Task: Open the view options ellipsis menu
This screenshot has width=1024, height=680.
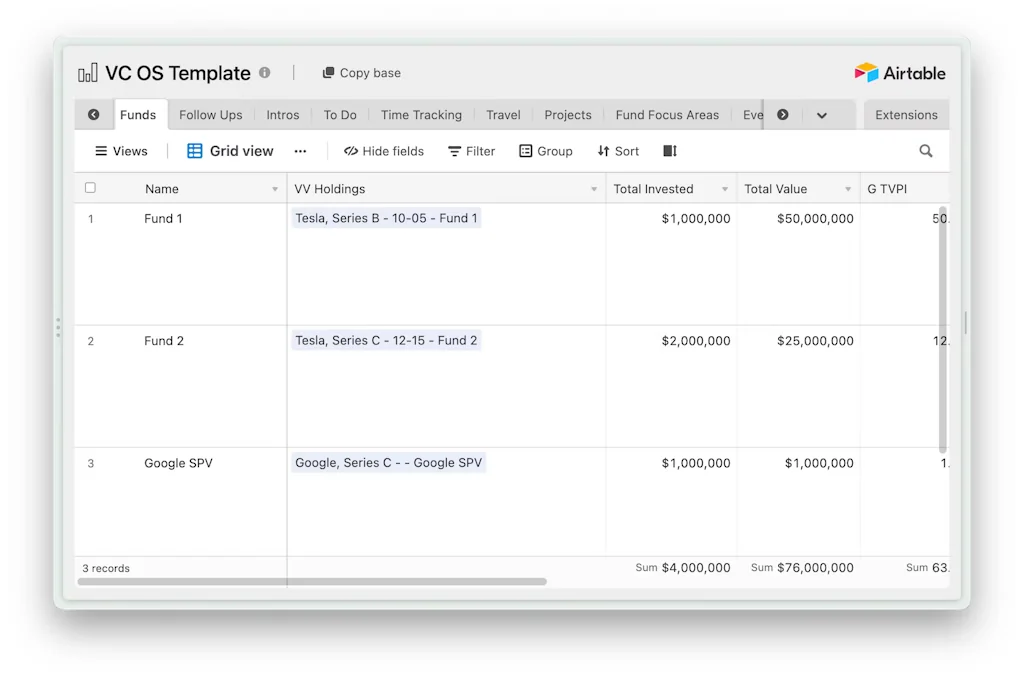Action: click(x=300, y=151)
